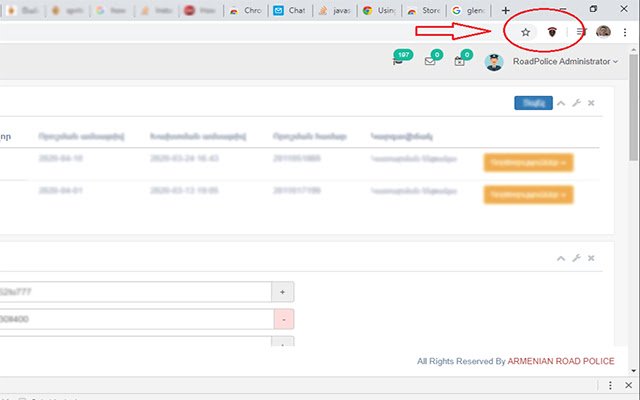Switch to the Chro tab with rainbow icon
The image size is (640, 400).
pyautogui.click(x=245, y=10)
